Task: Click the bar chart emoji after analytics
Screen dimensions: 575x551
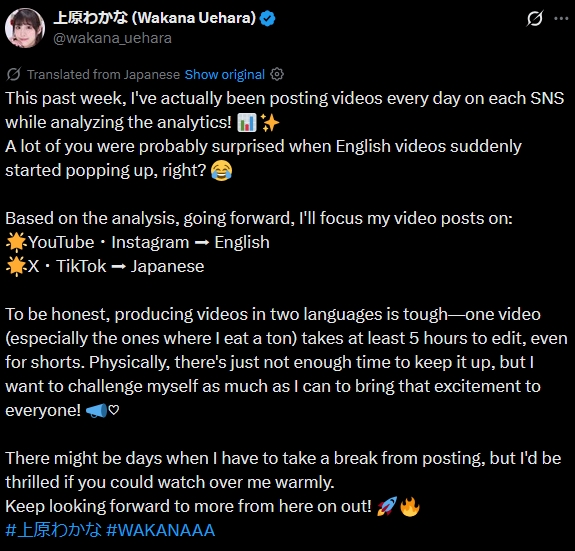Action: [247, 122]
